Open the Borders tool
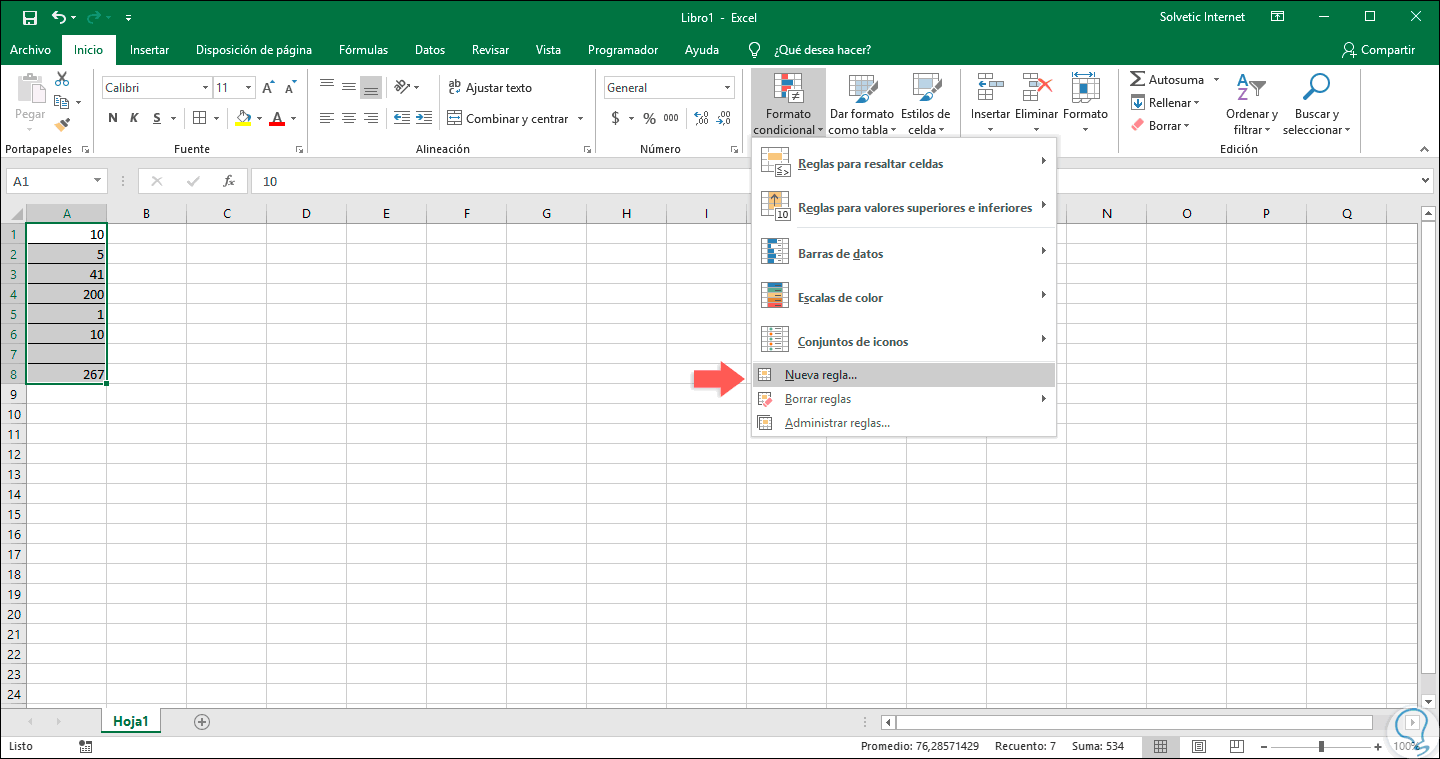This screenshot has height=759, width=1440. [199, 118]
